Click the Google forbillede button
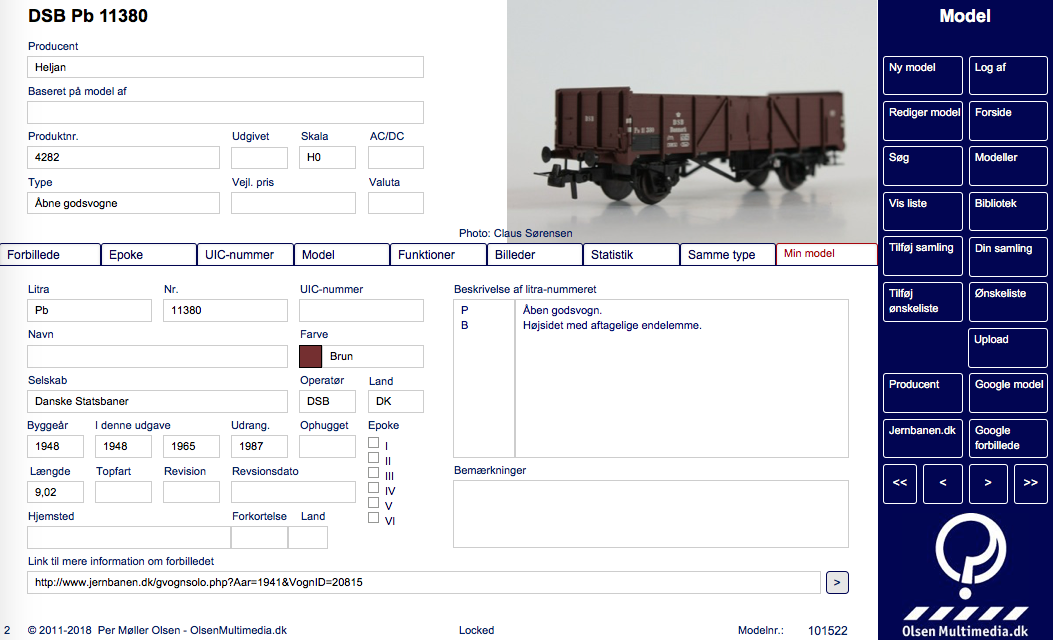Image resolution: width=1053 pixels, height=640 pixels. [x=1008, y=439]
